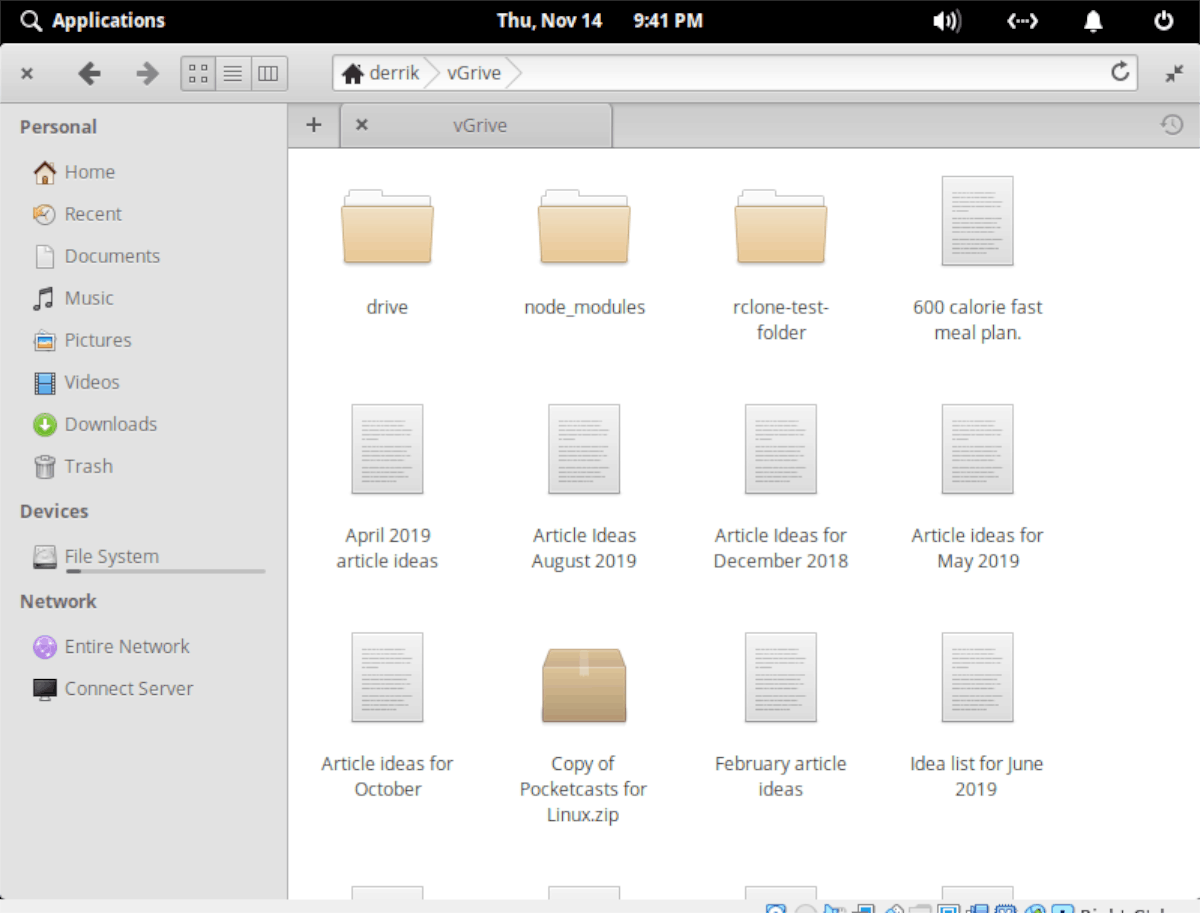Viewport: 1200px width, 913px height.
Task: Open the network indicator
Action: point(1022,21)
